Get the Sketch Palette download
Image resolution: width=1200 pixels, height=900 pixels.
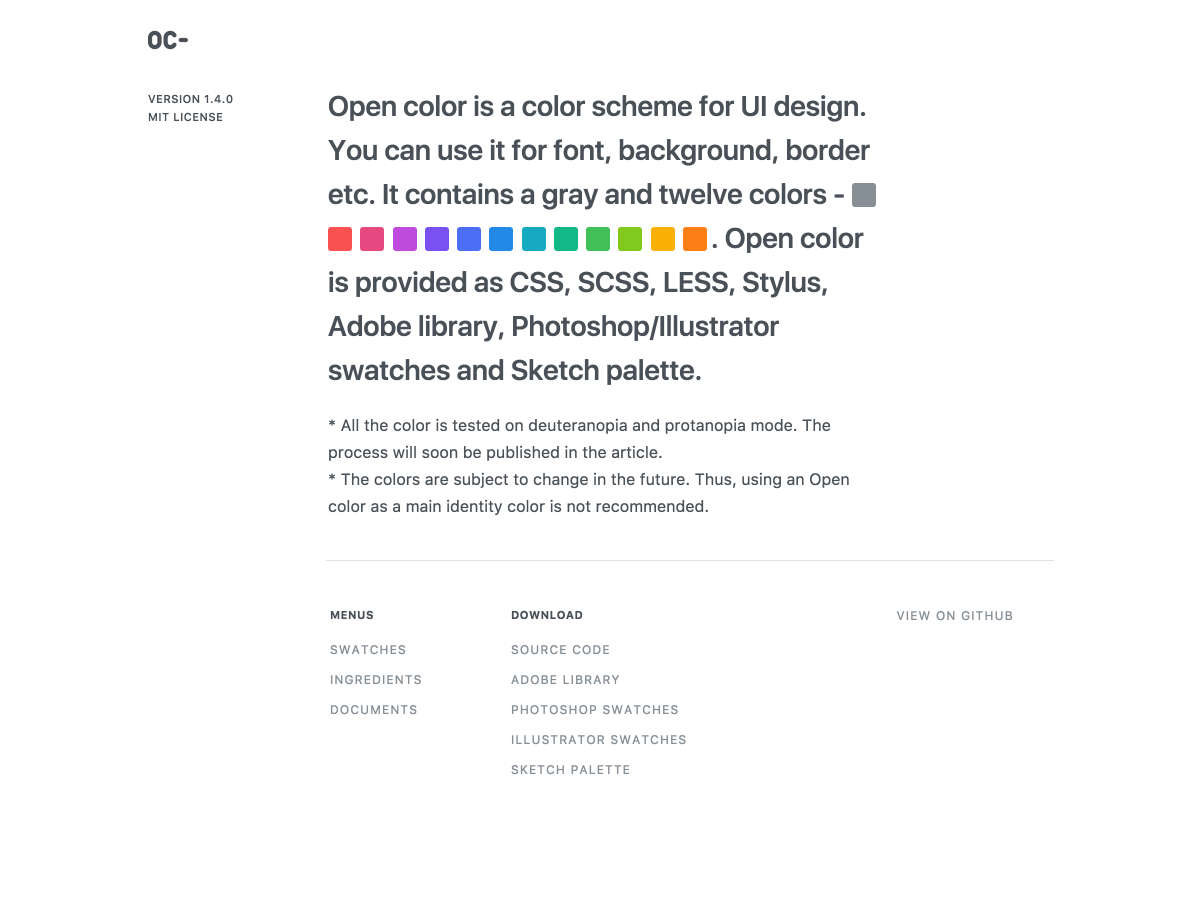571,770
